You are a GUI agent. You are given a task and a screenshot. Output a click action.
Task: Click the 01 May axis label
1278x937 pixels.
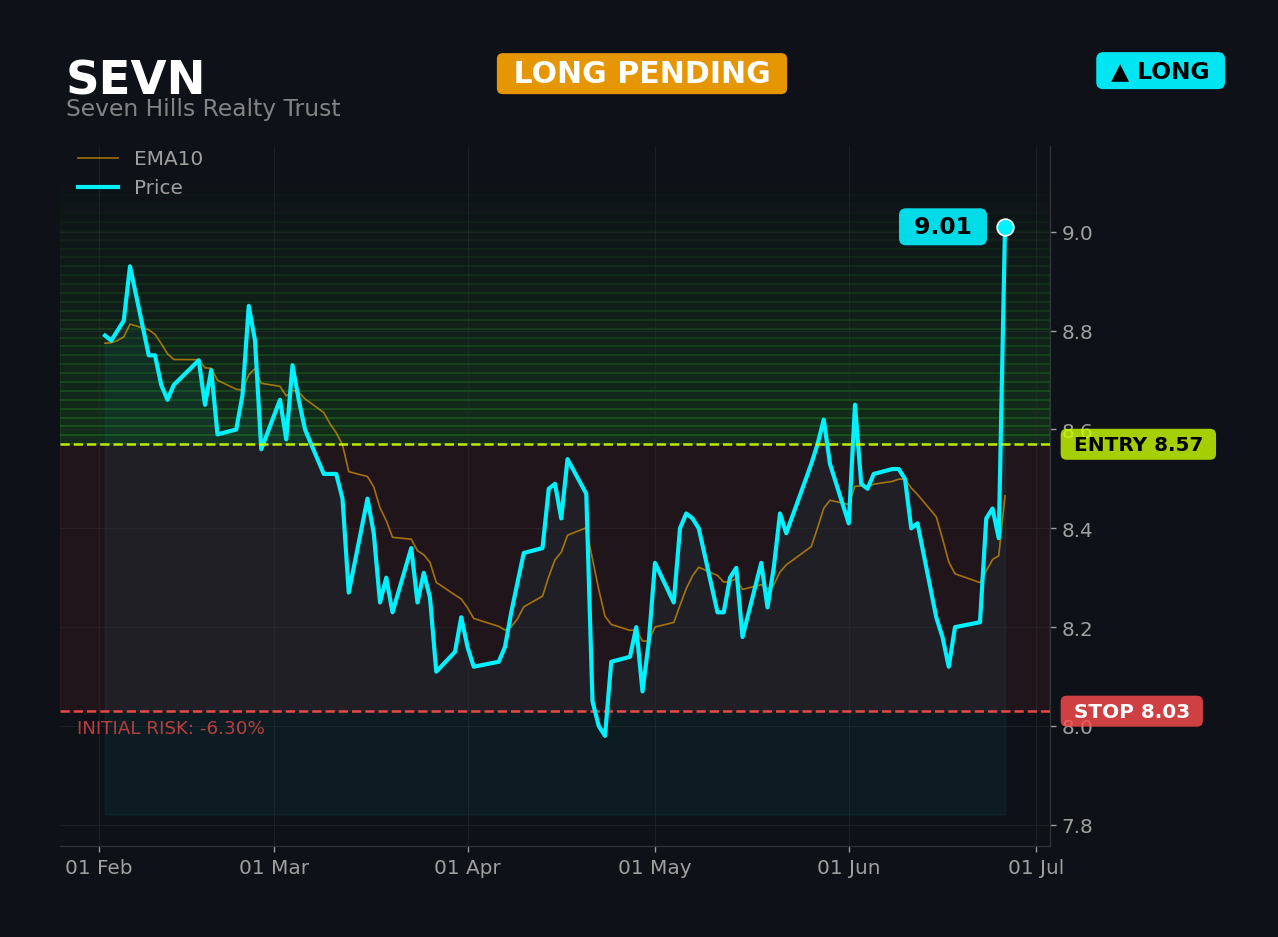[x=655, y=868]
